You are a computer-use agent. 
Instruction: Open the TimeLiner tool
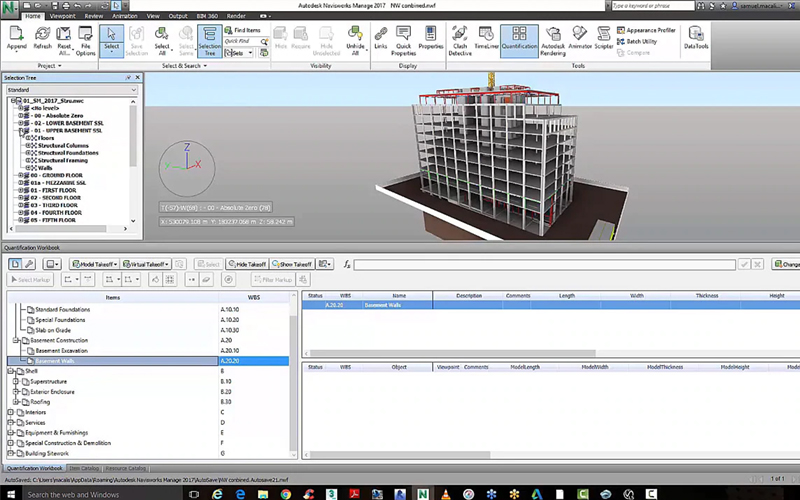[x=486, y=39]
